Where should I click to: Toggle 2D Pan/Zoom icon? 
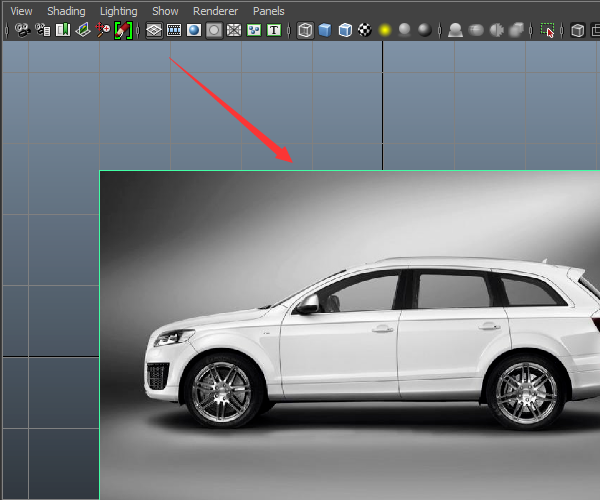[104, 31]
